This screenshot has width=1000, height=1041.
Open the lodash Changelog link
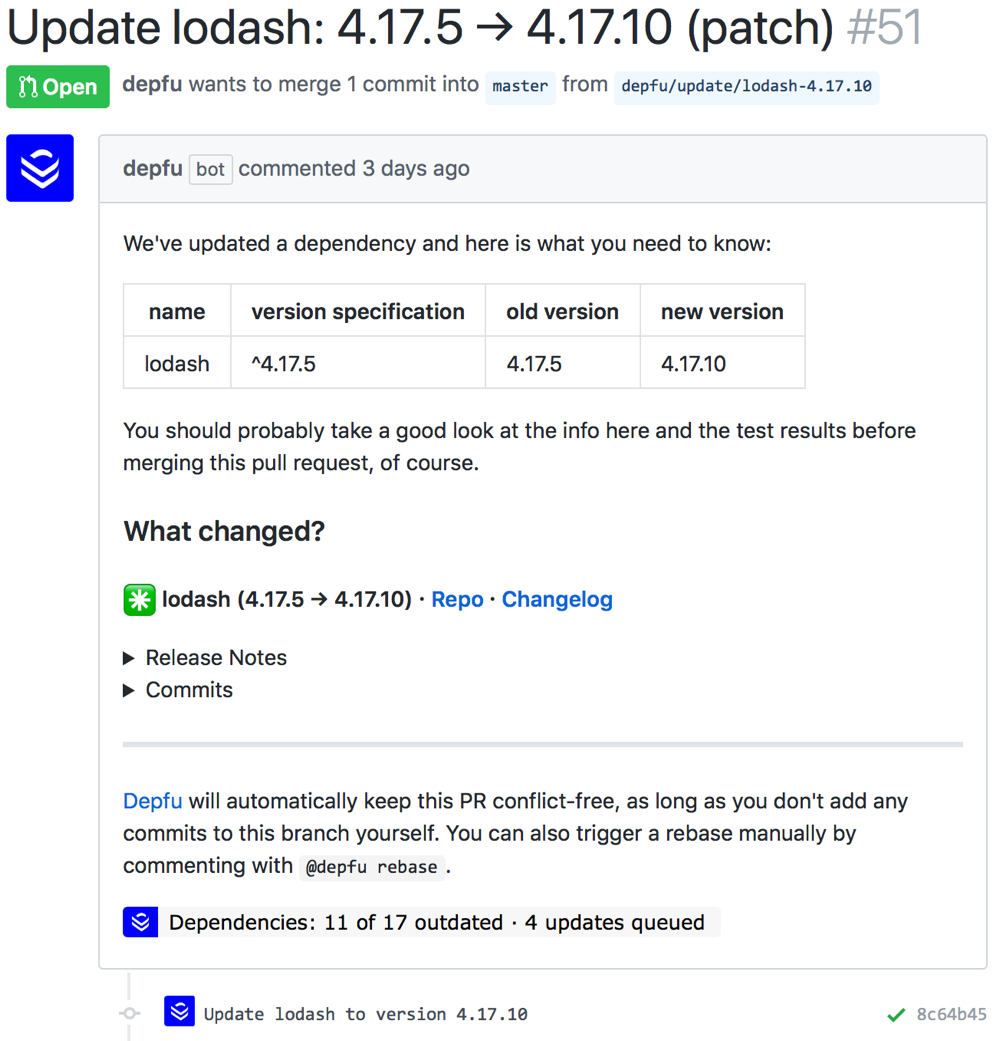point(557,600)
